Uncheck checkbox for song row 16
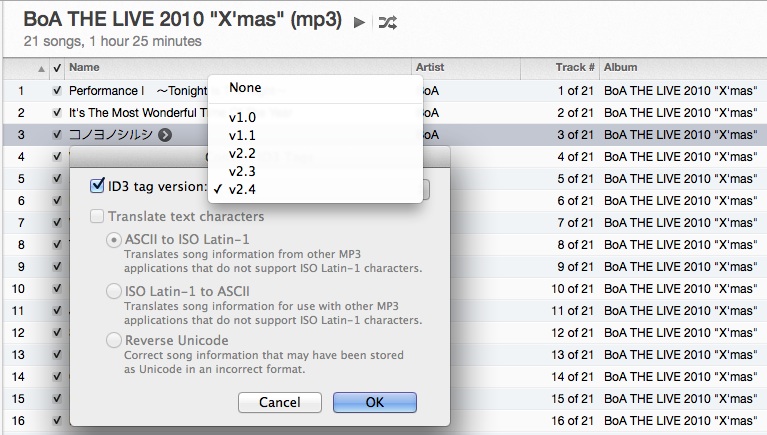The height and width of the screenshot is (435, 767). click(x=57, y=421)
